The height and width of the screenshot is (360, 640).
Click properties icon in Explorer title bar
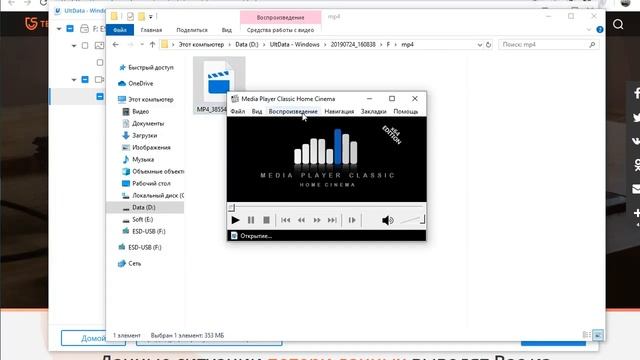tap(130, 16)
